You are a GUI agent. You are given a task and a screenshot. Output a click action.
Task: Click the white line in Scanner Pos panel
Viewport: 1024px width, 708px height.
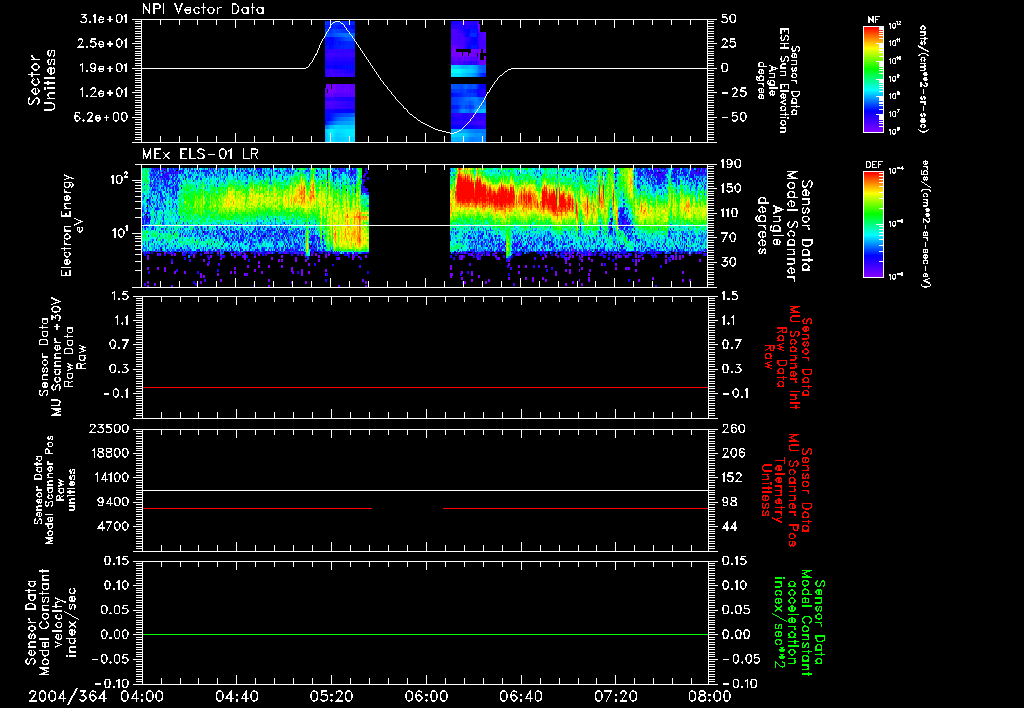click(x=425, y=491)
